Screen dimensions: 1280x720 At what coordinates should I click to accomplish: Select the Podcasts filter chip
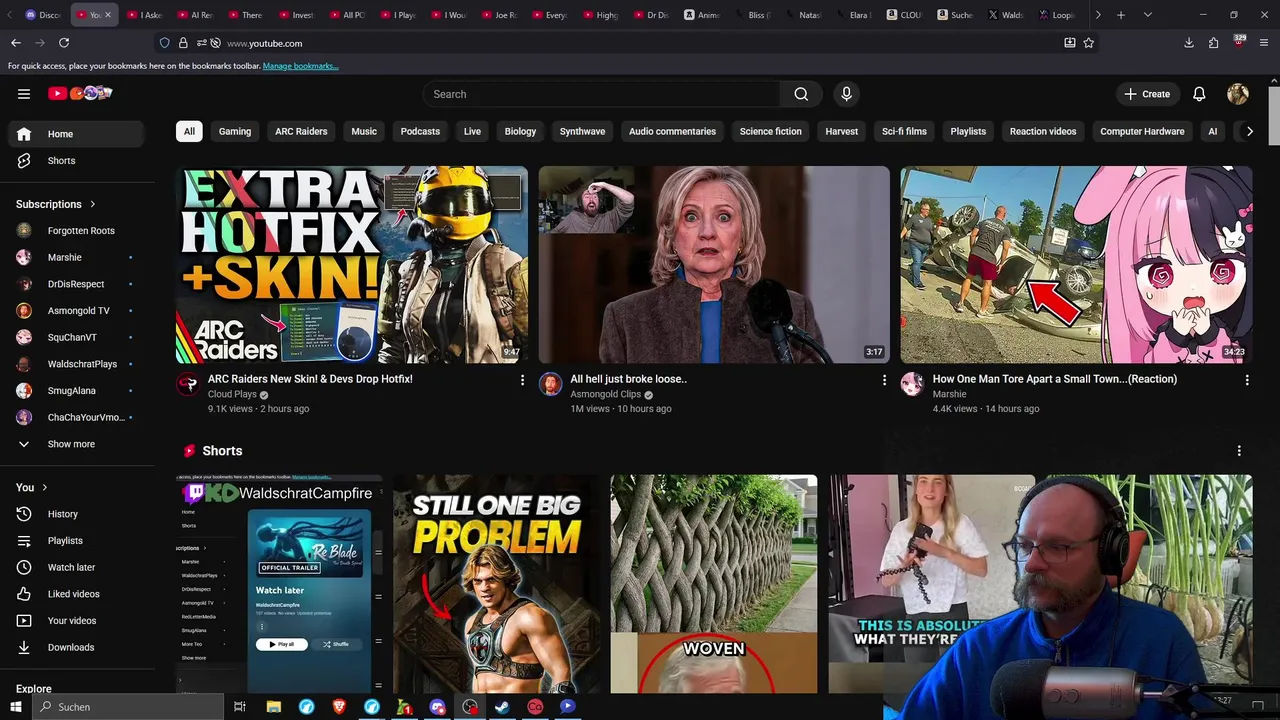point(420,131)
